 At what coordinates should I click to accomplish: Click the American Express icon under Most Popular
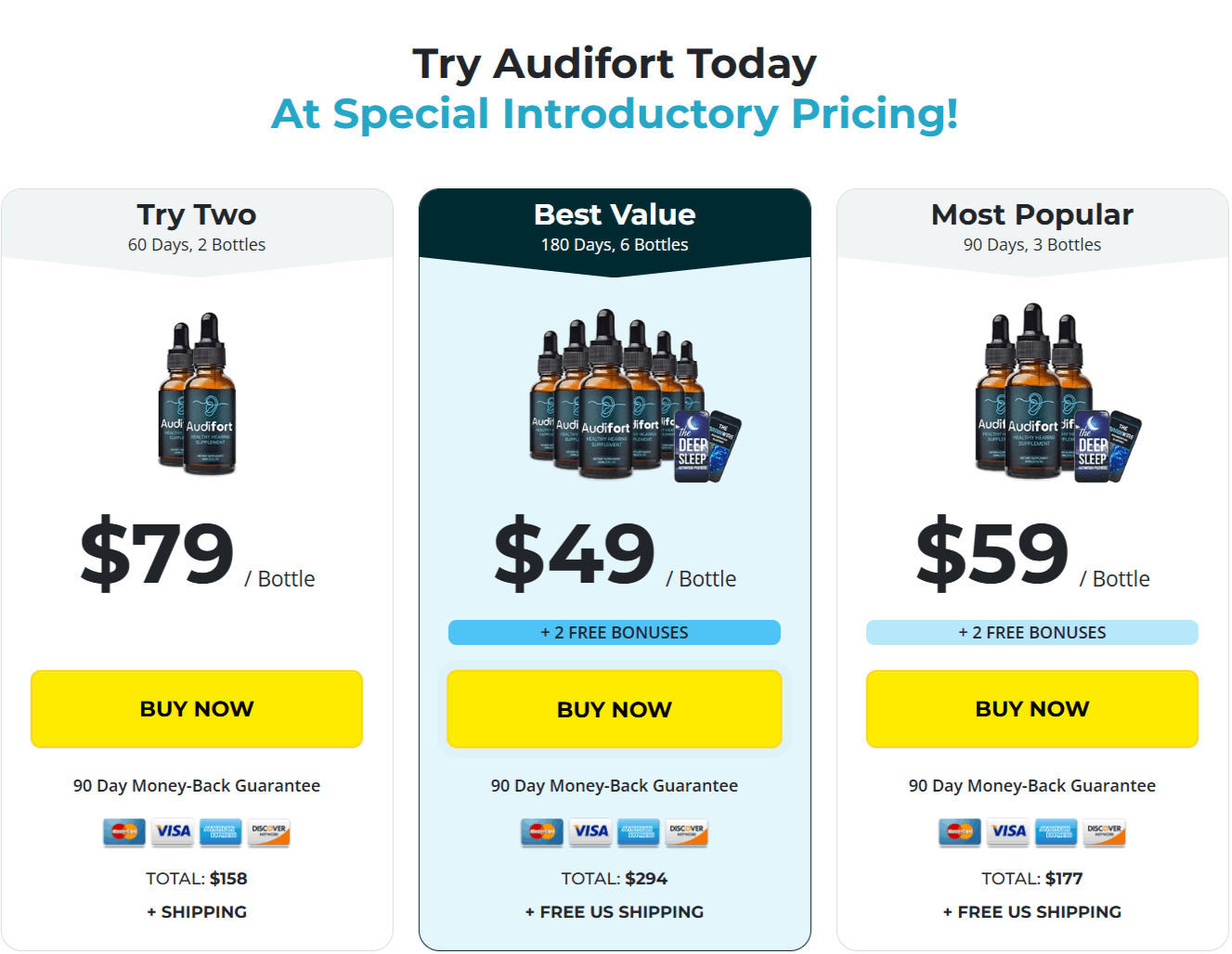[1056, 832]
